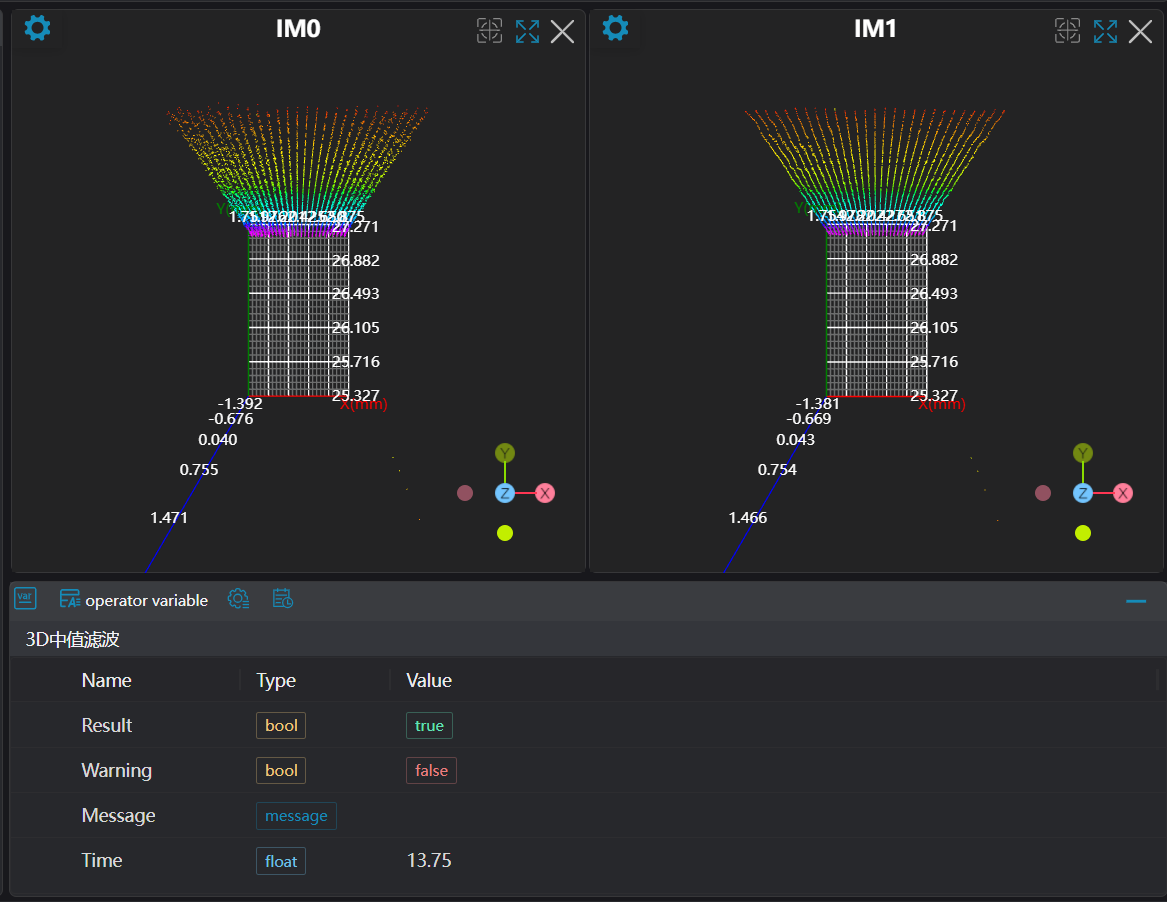The width and height of the screenshot is (1167, 902).
Task: Open settings gear in IM0 panel
Action: [x=37, y=29]
